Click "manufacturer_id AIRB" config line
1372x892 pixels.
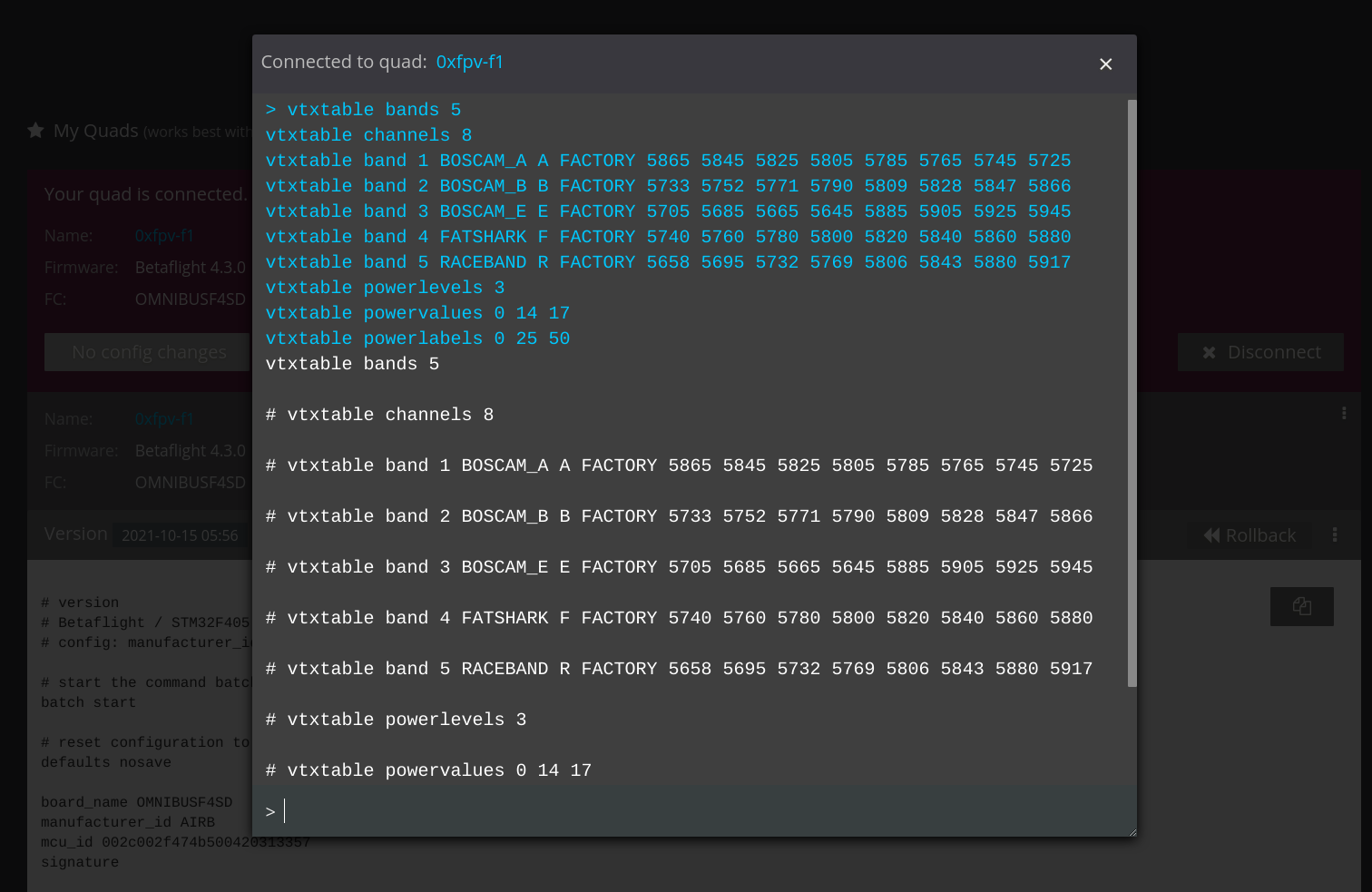tap(128, 823)
